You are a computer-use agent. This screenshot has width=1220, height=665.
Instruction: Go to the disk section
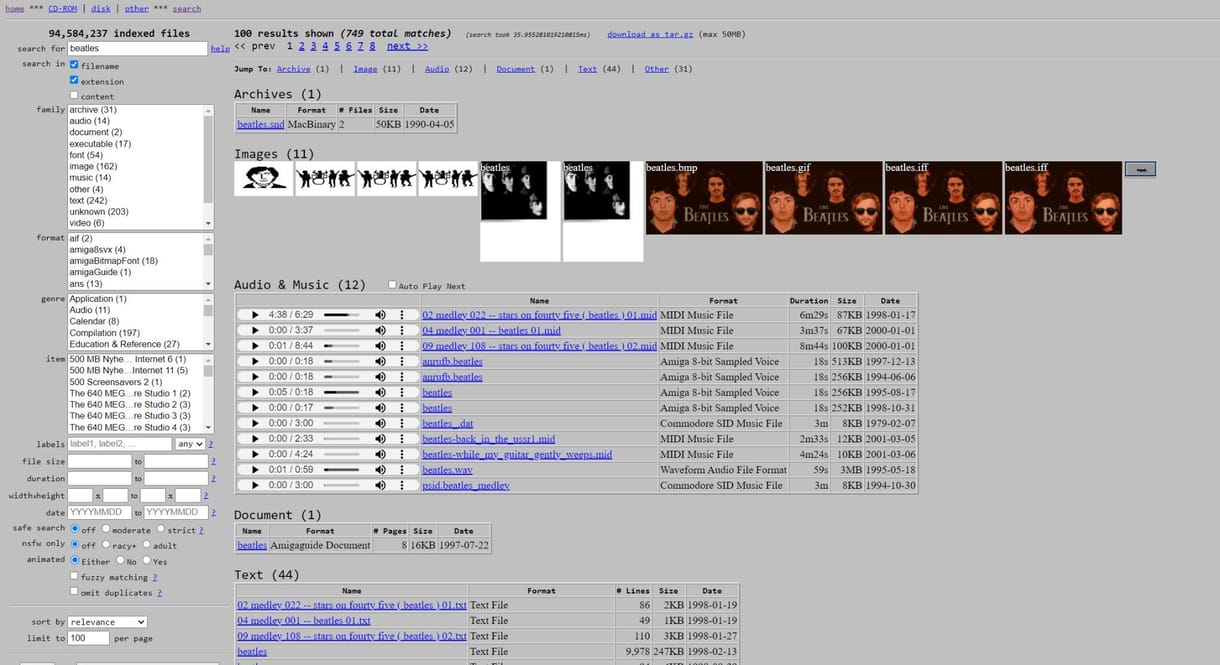[101, 8]
